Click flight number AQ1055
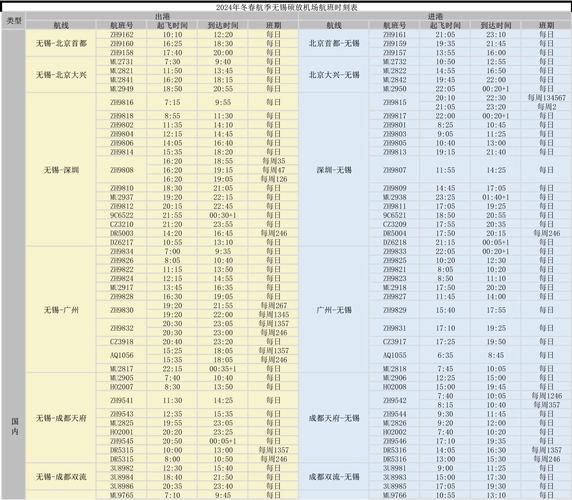This screenshot has height=500, width=572. click(394, 355)
